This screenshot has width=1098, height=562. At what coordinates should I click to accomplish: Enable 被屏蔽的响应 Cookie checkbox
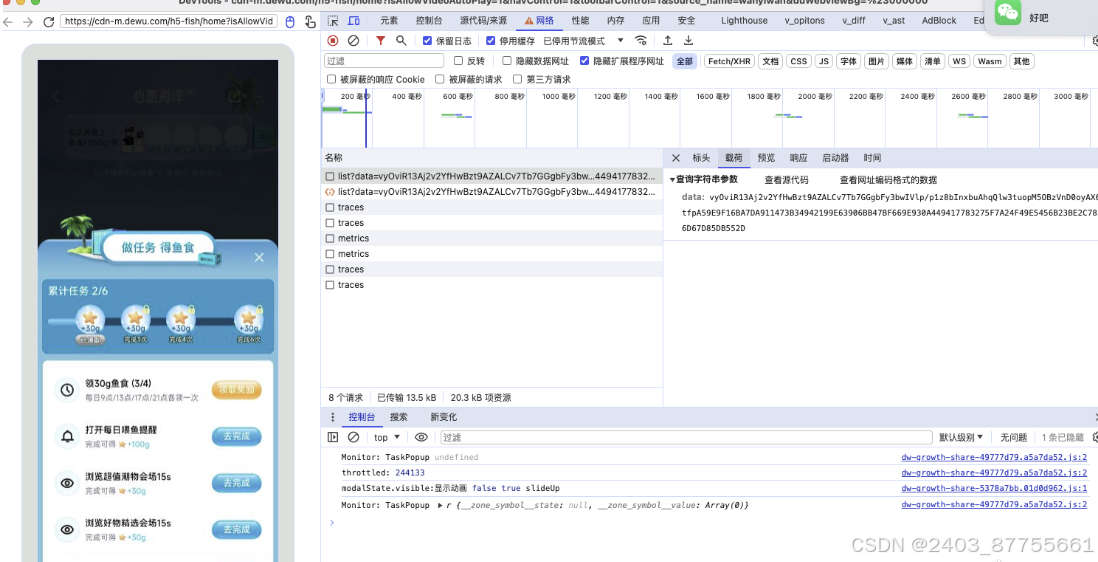pos(332,79)
